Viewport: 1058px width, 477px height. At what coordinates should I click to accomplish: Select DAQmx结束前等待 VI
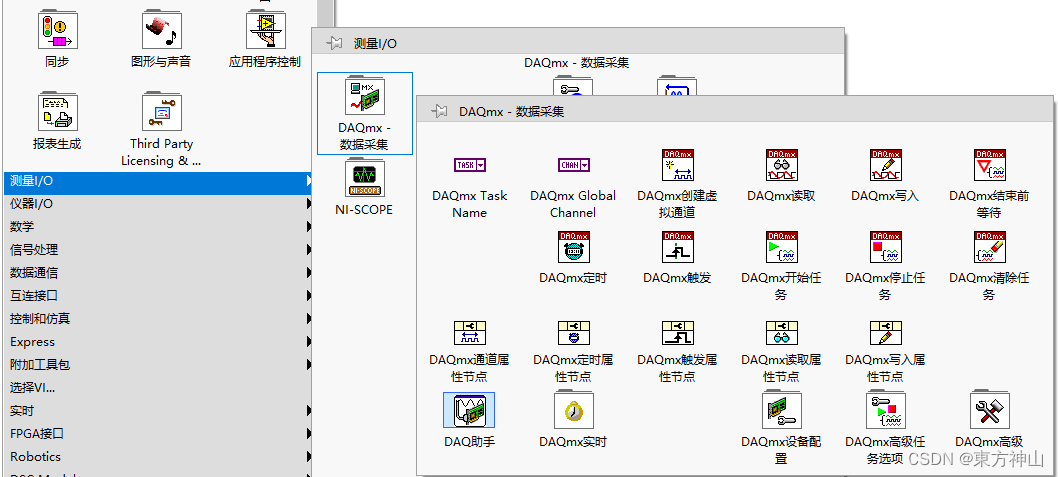[x=990, y=165]
